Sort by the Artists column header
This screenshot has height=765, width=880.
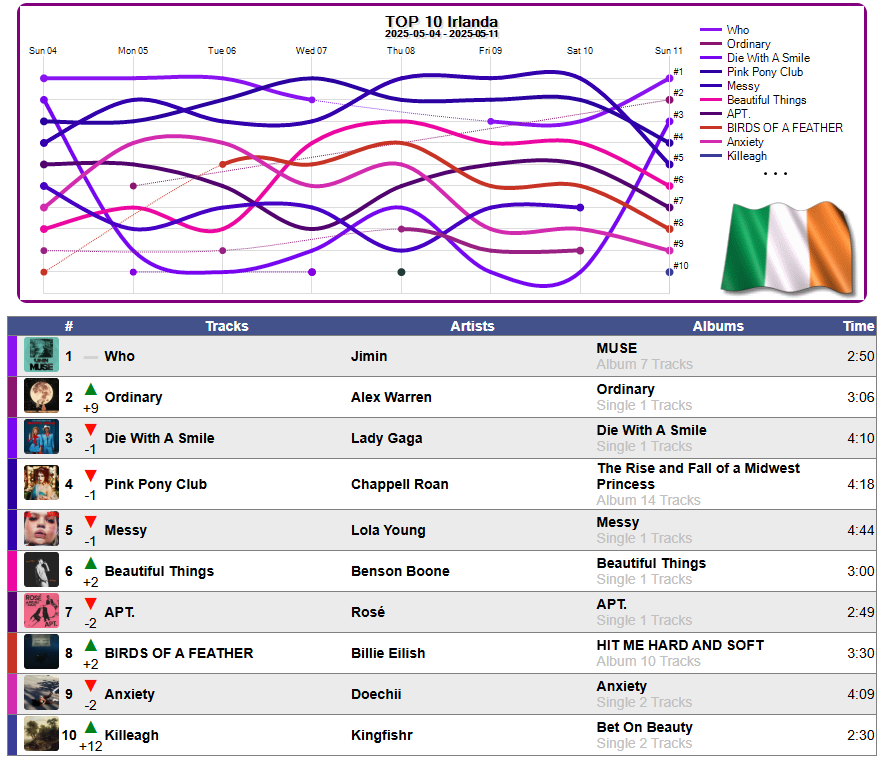pyautogui.click(x=472, y=326)
